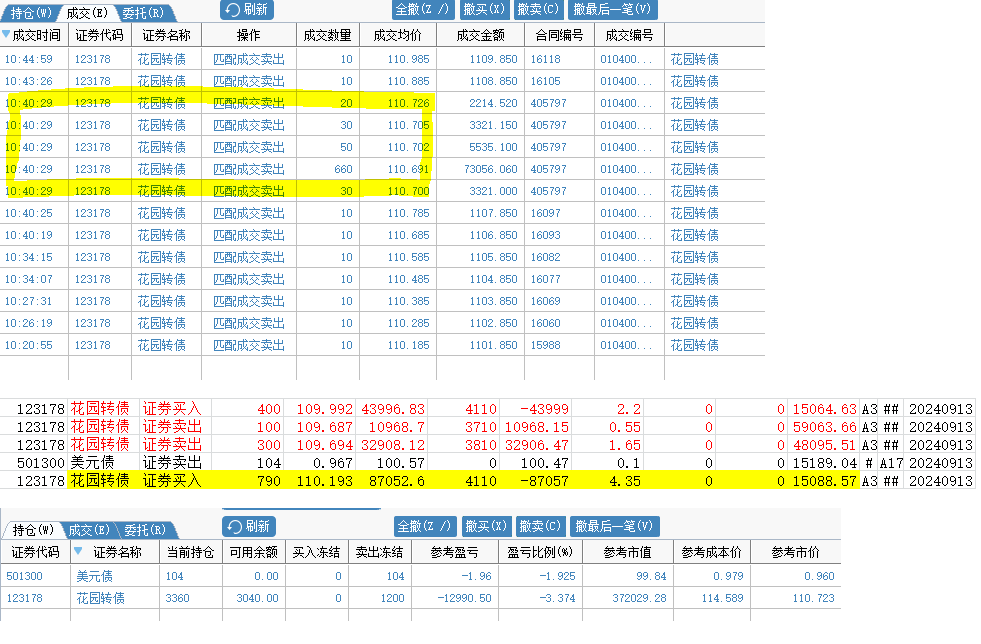Click the upper 撤最后一笔(V) button
Screen dimensions: 981x644
click(612, 9)
